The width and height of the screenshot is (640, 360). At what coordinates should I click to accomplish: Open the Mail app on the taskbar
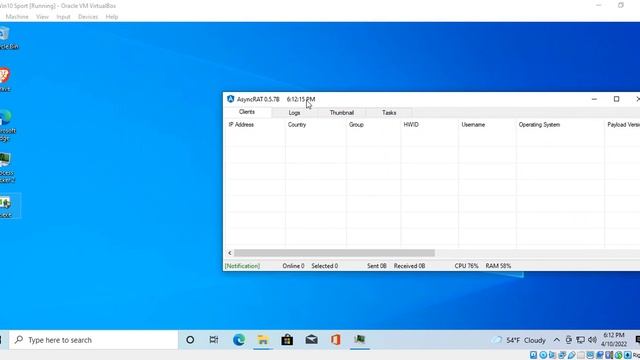coord(311,340)
